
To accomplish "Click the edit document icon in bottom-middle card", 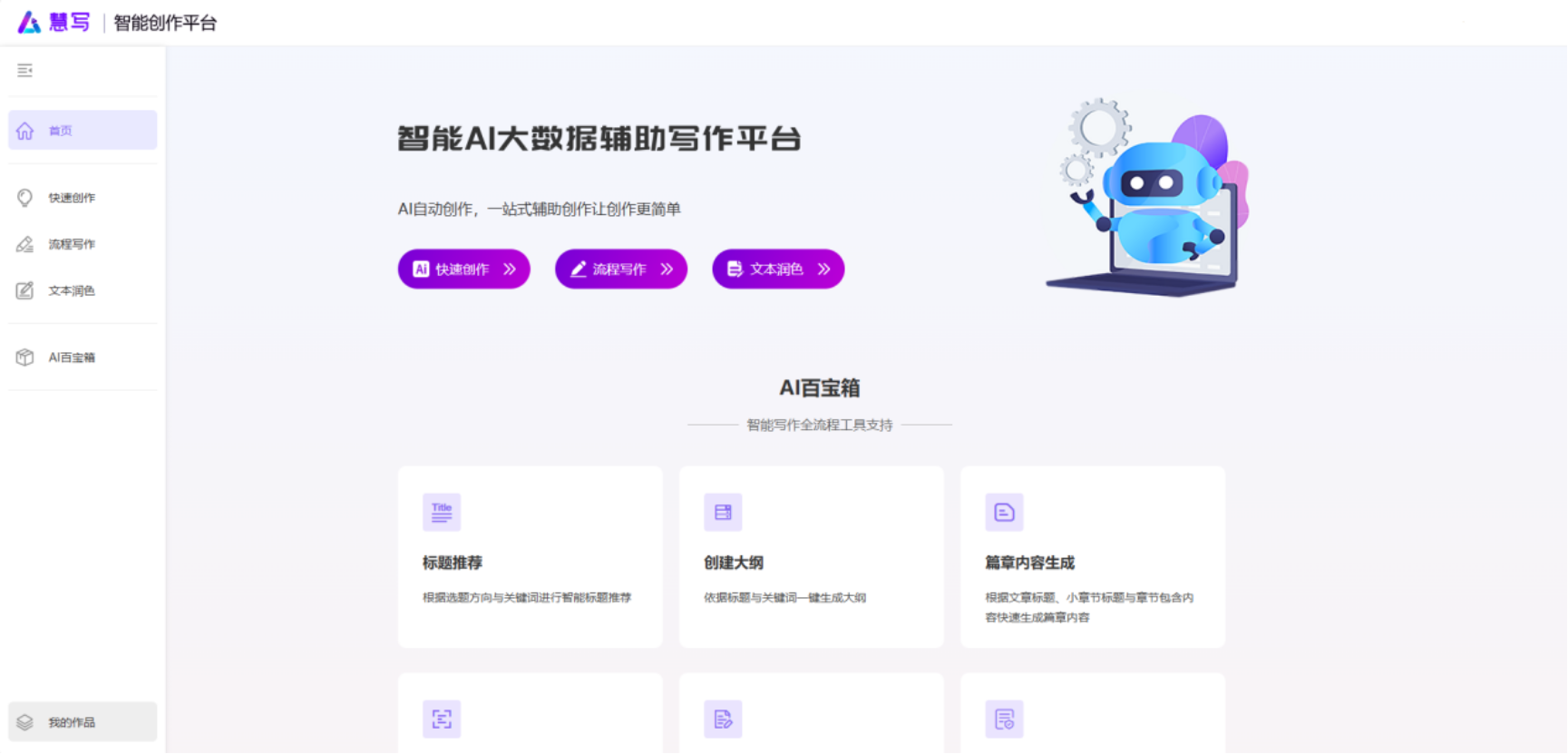I will [723, 720].
